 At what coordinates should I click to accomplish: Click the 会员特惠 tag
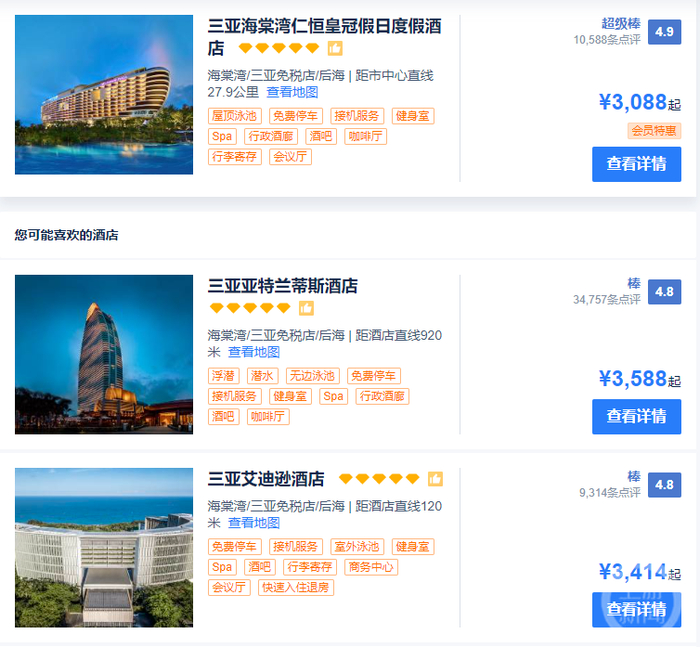tap(654, 130)
